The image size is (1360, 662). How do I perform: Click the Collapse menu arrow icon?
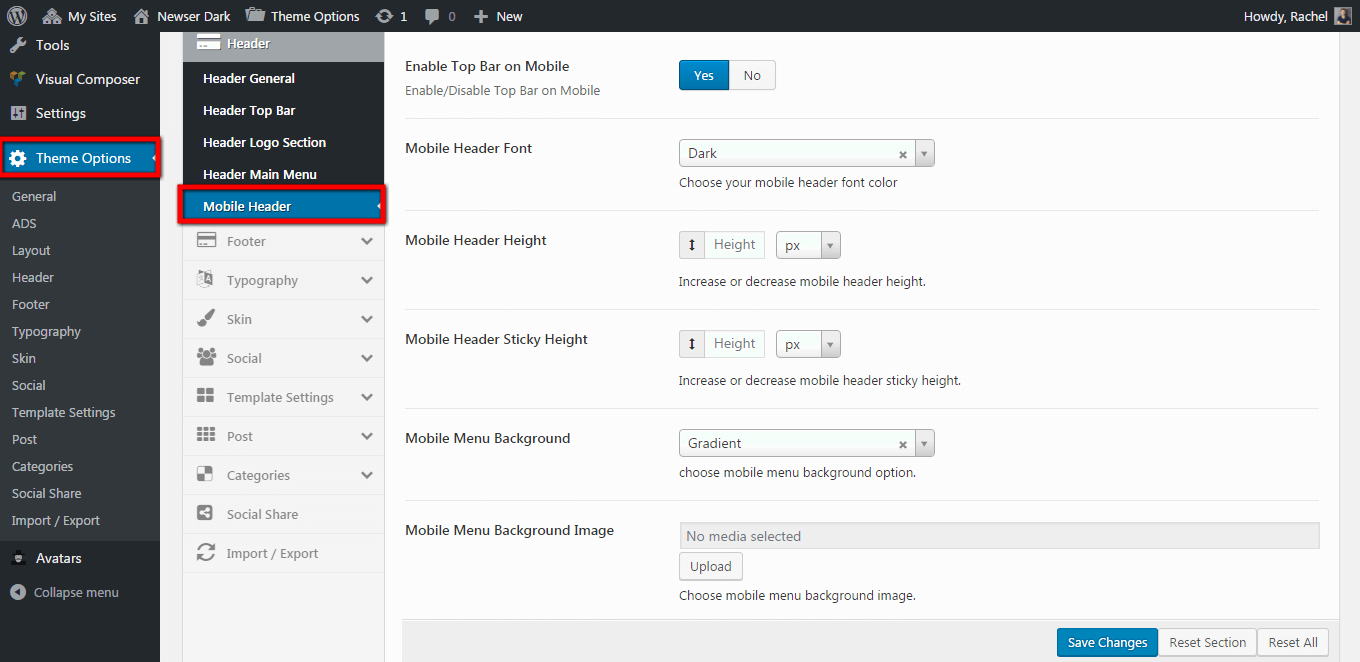tap(17, 592)
